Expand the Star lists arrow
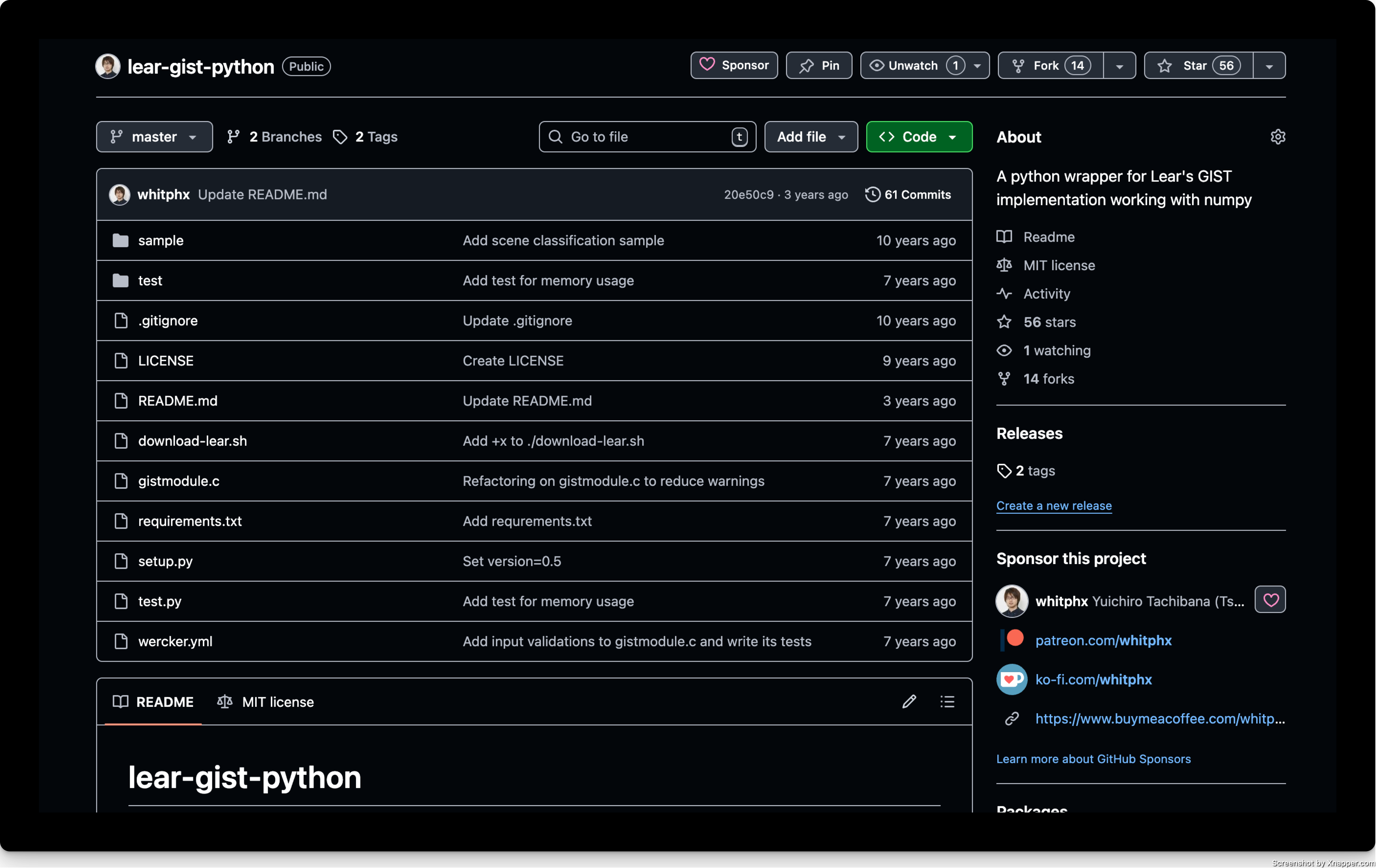The image size is (1376, 868). click(x=1269, y=66)
